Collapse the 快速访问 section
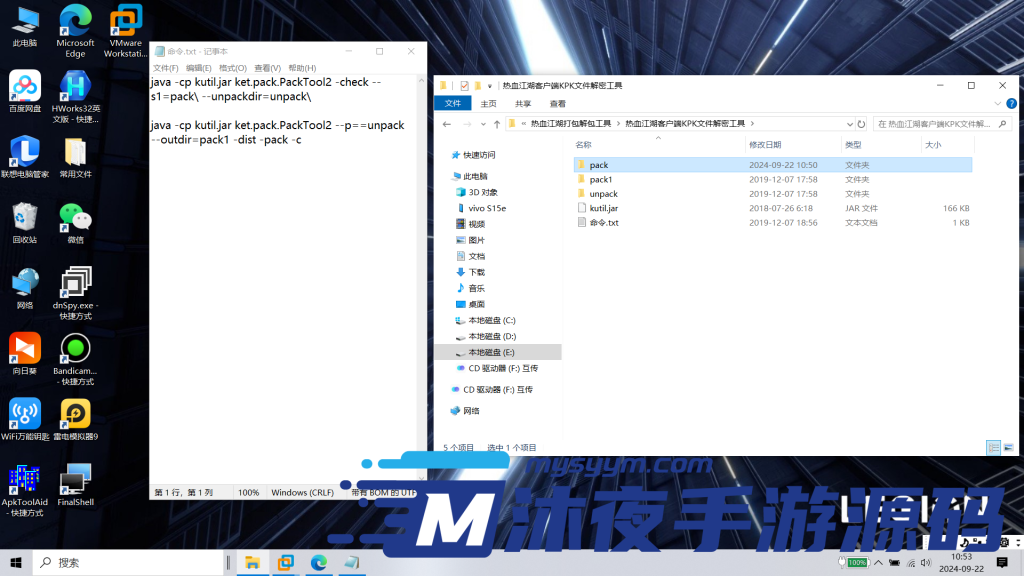 point(447,157)
